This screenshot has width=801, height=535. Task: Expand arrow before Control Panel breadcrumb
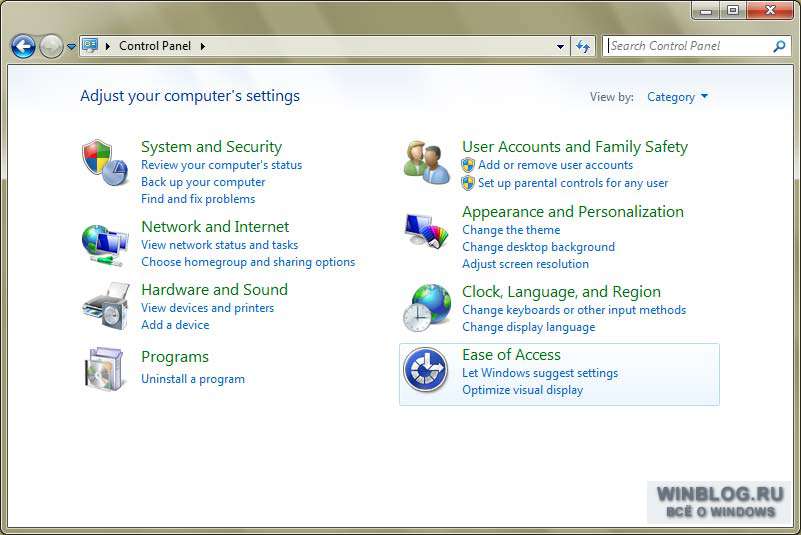point(108,46)
